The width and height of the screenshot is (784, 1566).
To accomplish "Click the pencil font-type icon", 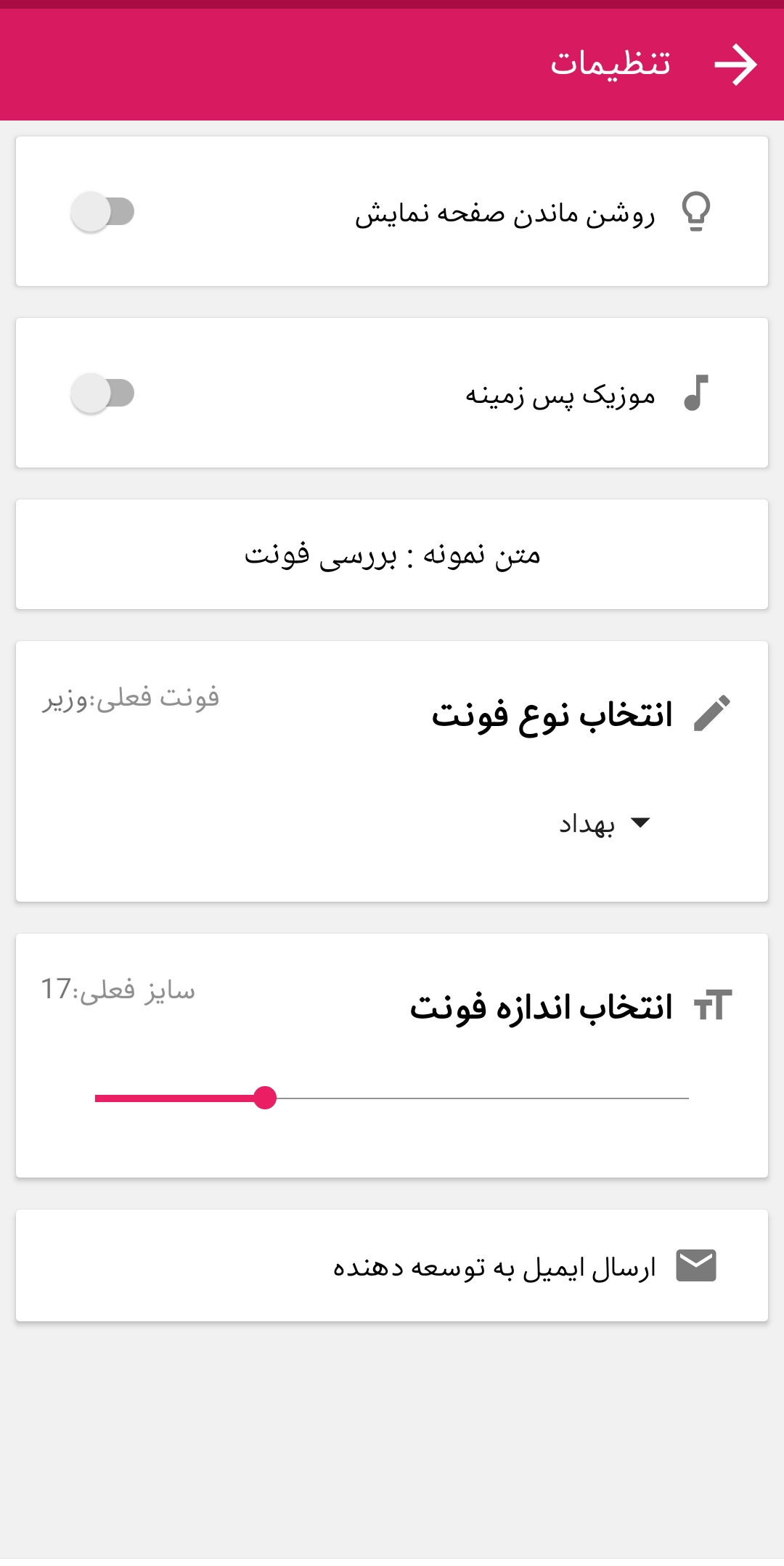I will pos(711,713).
